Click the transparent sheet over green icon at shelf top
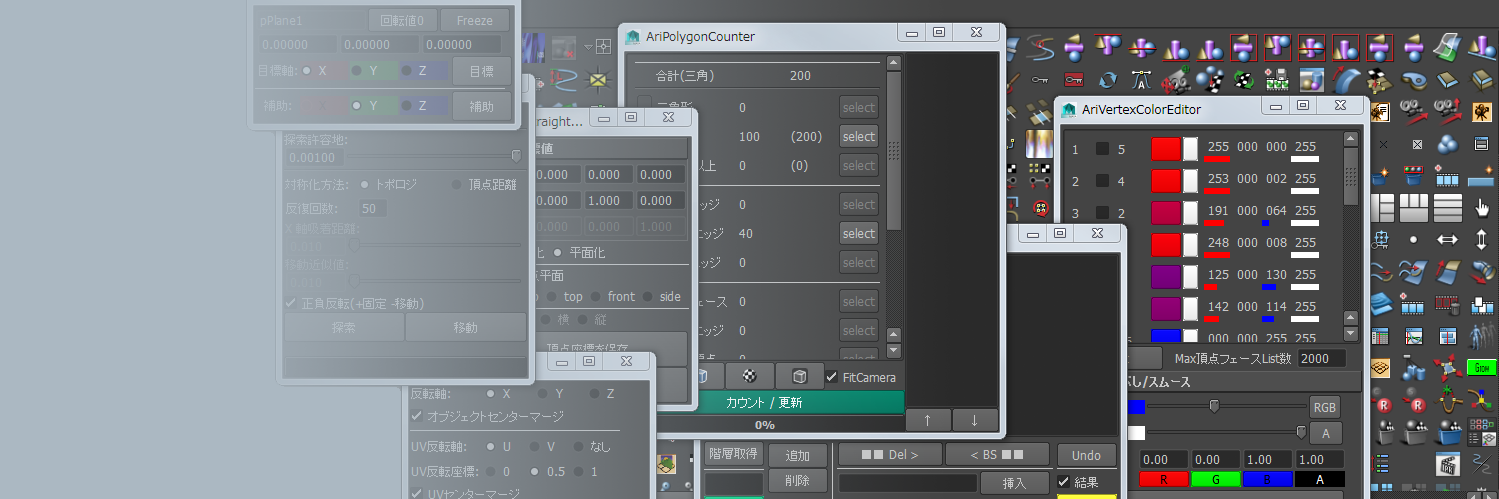The width and height of the screenshot is (1499, 499). point(1447,47)
